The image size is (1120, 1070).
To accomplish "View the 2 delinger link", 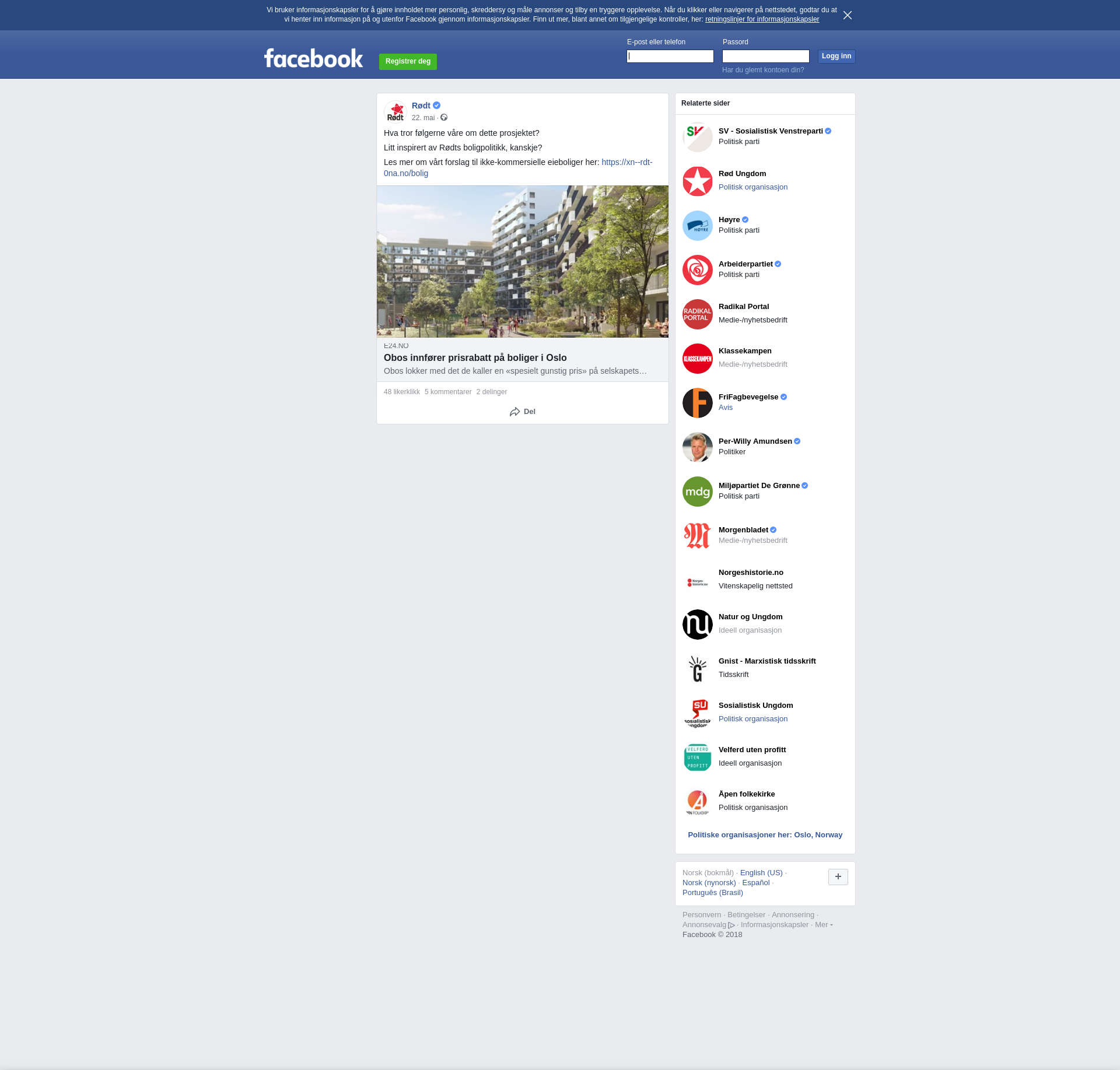I will coord(492,392).
